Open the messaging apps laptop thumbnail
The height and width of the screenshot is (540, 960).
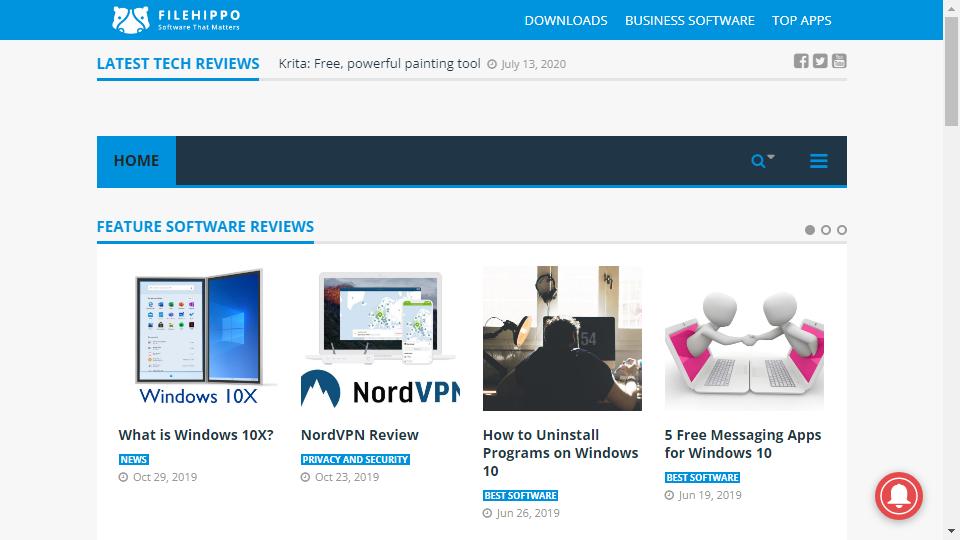[744, 338]
